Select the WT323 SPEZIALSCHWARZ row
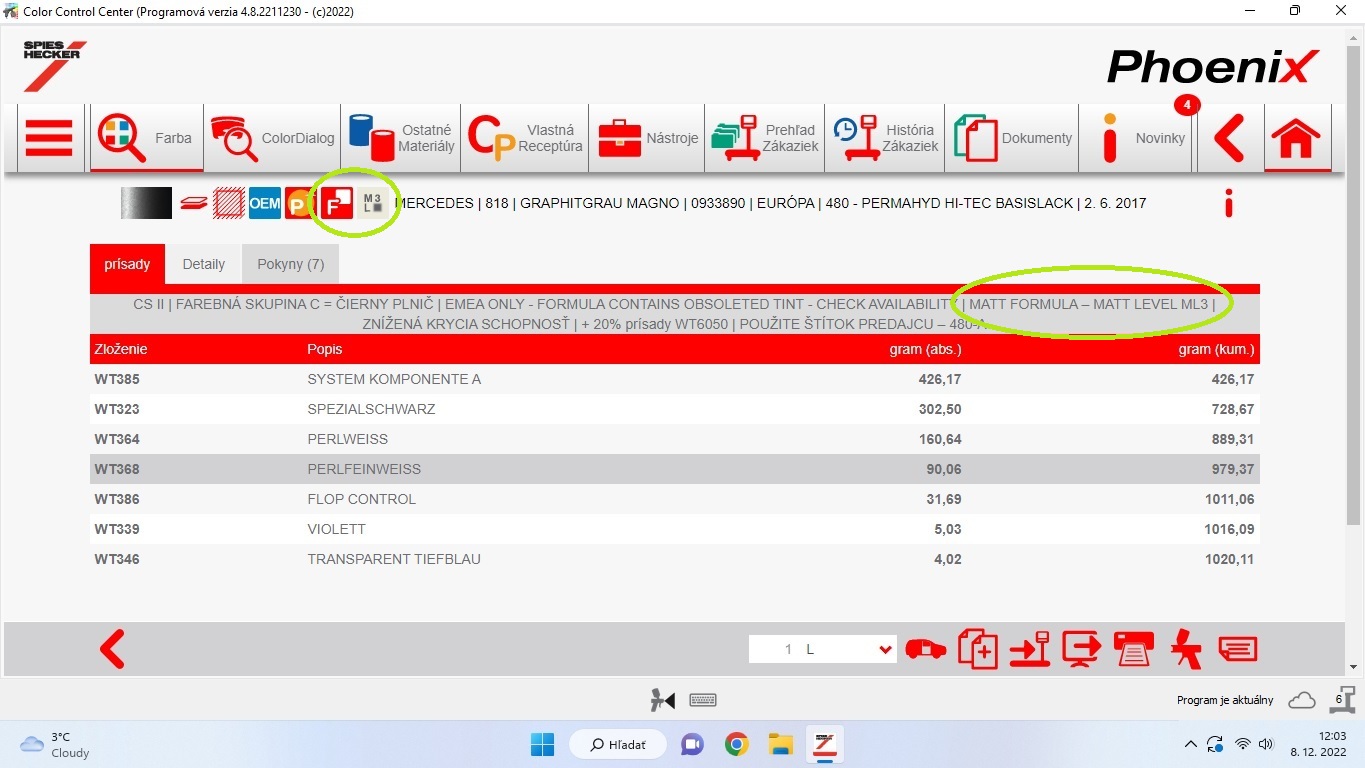 [x=675, y=409]
